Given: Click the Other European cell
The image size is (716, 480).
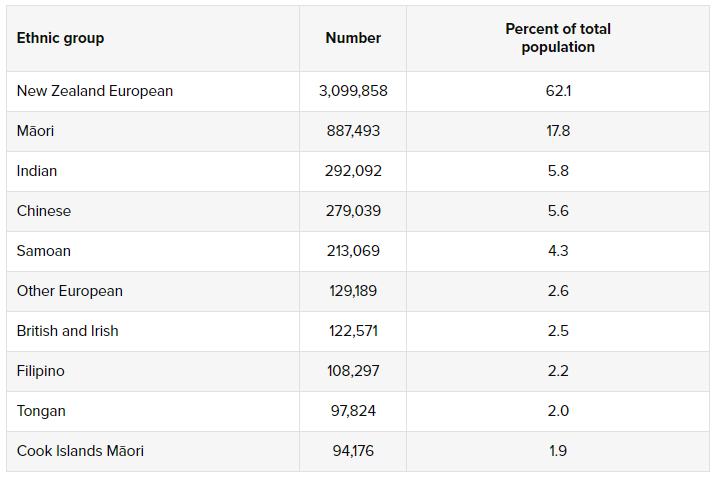Looking at the screenshot, I should point(70,291).
